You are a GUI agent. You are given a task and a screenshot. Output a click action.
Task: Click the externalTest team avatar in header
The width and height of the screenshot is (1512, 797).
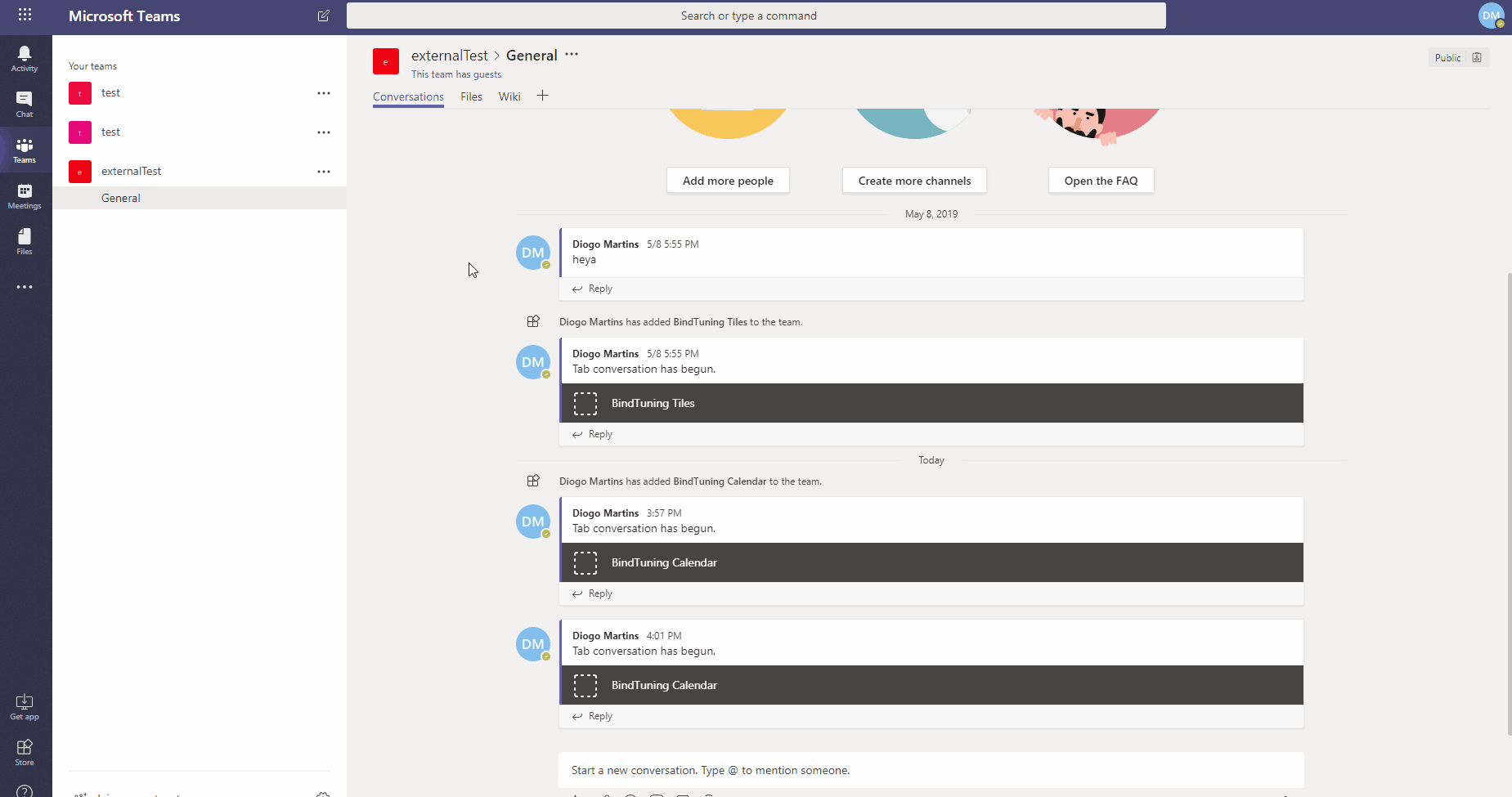[386, 61]
